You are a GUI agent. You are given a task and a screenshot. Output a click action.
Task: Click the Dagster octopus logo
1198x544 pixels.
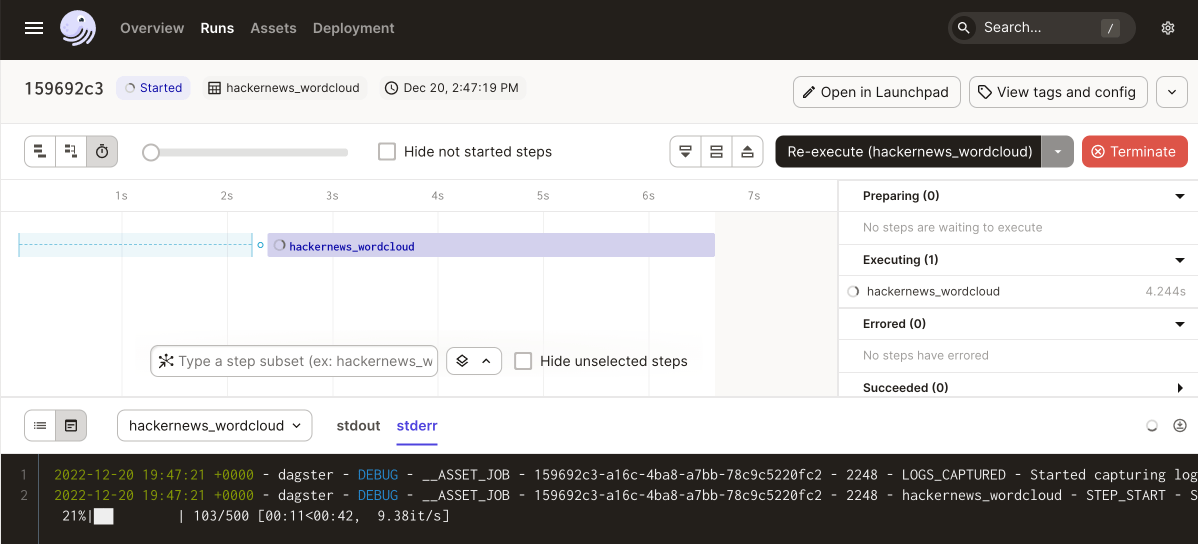pyautogui.click(x=78, y=28)
